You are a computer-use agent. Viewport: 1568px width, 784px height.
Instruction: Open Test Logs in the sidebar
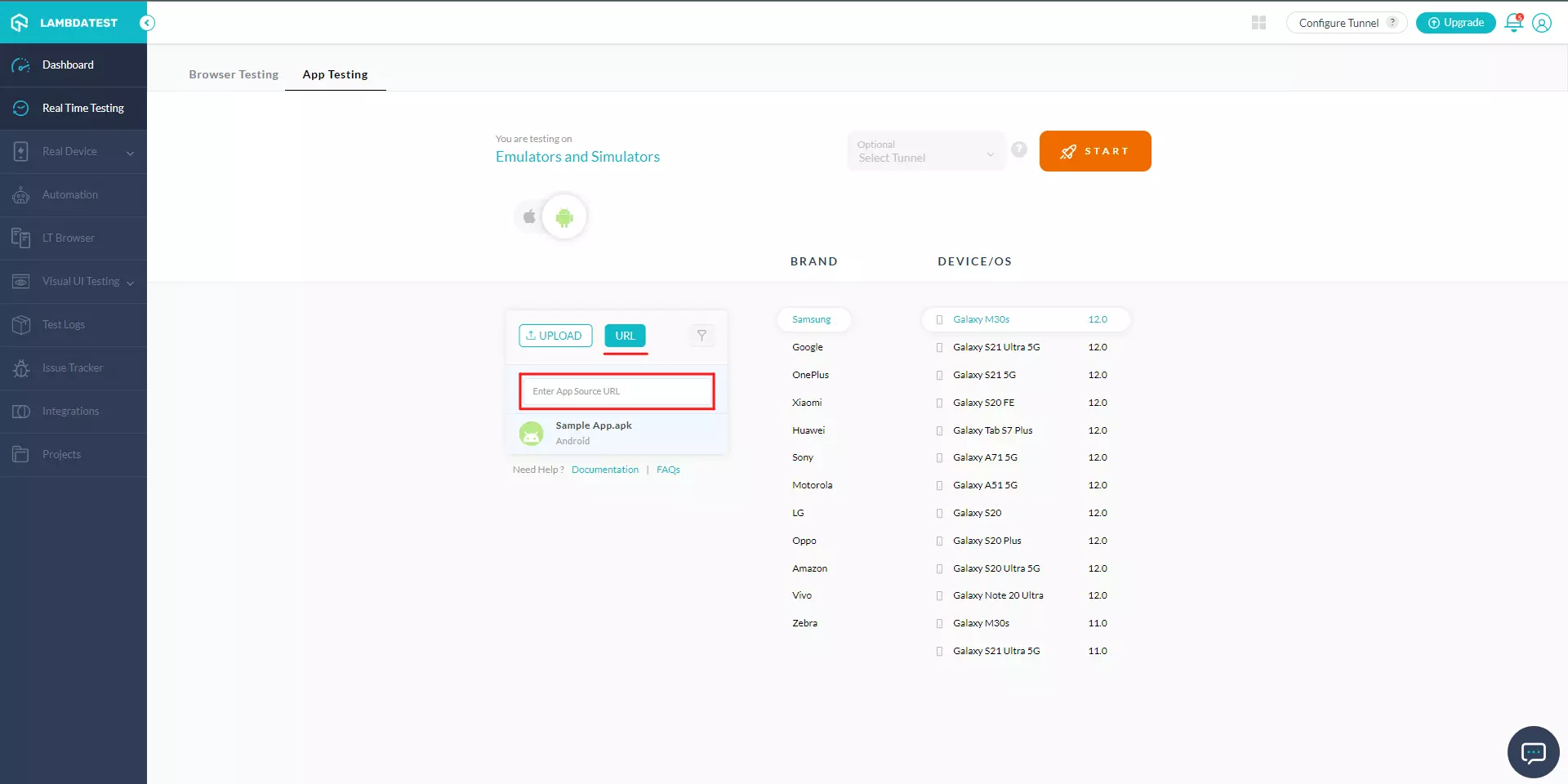[64, 324]
